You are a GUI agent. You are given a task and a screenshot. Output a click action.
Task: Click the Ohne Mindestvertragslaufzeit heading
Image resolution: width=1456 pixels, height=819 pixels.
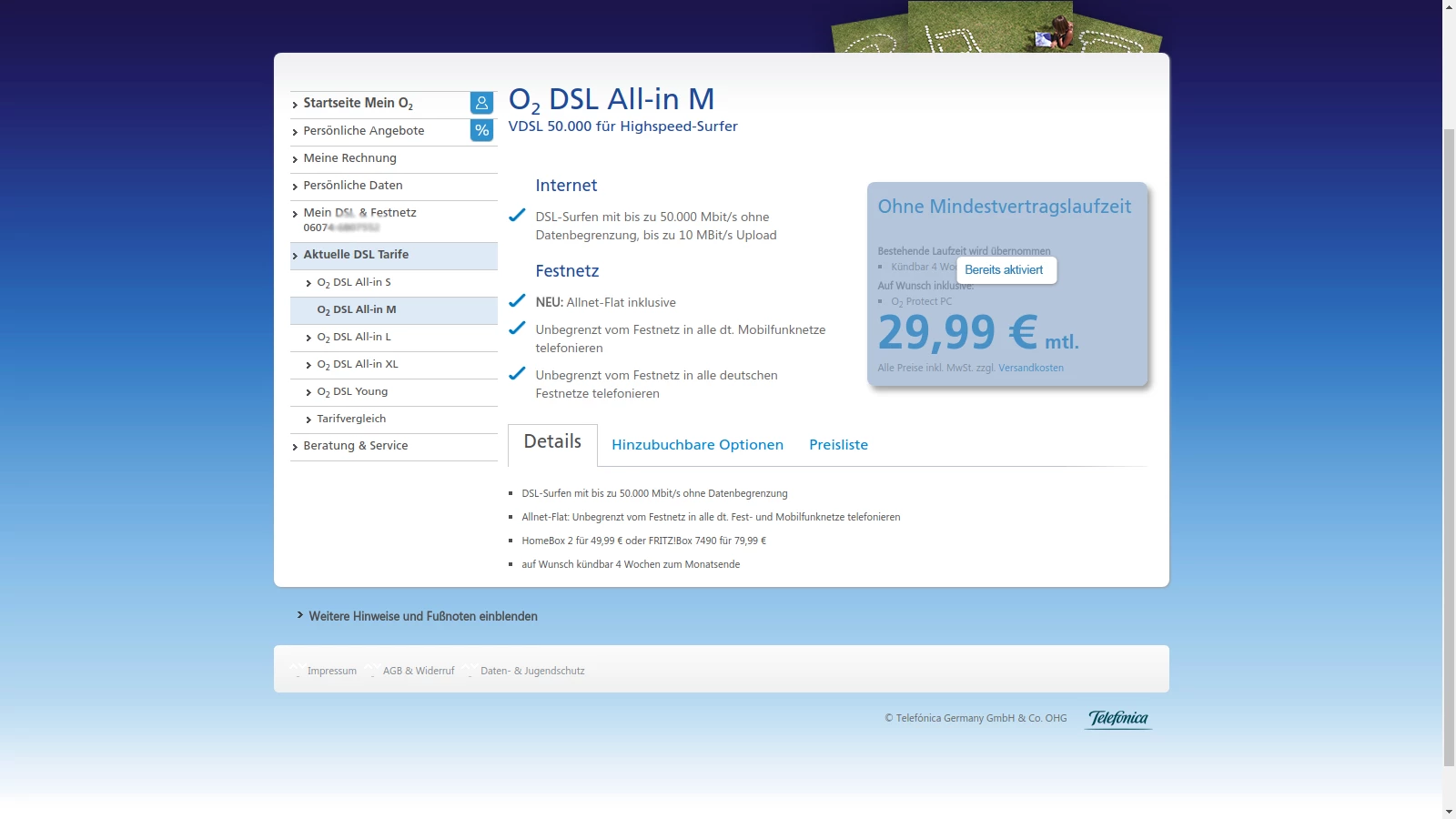click(x=1005, y=207)
